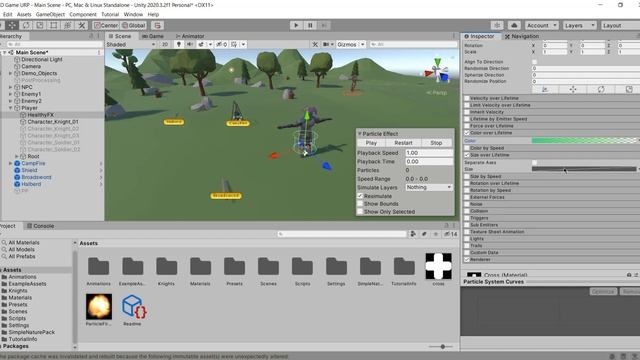The image size is (640, 360).
Task: Open the Layout dropdown
Action: click(x=620, y=25)
